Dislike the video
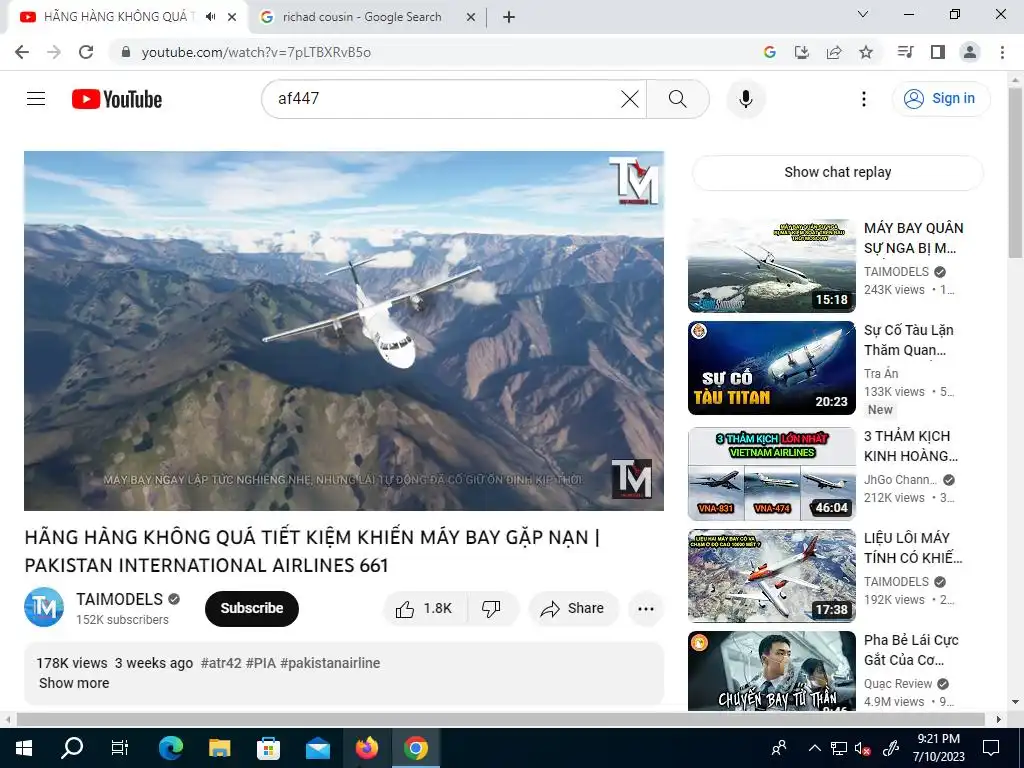 click(492, 609)
